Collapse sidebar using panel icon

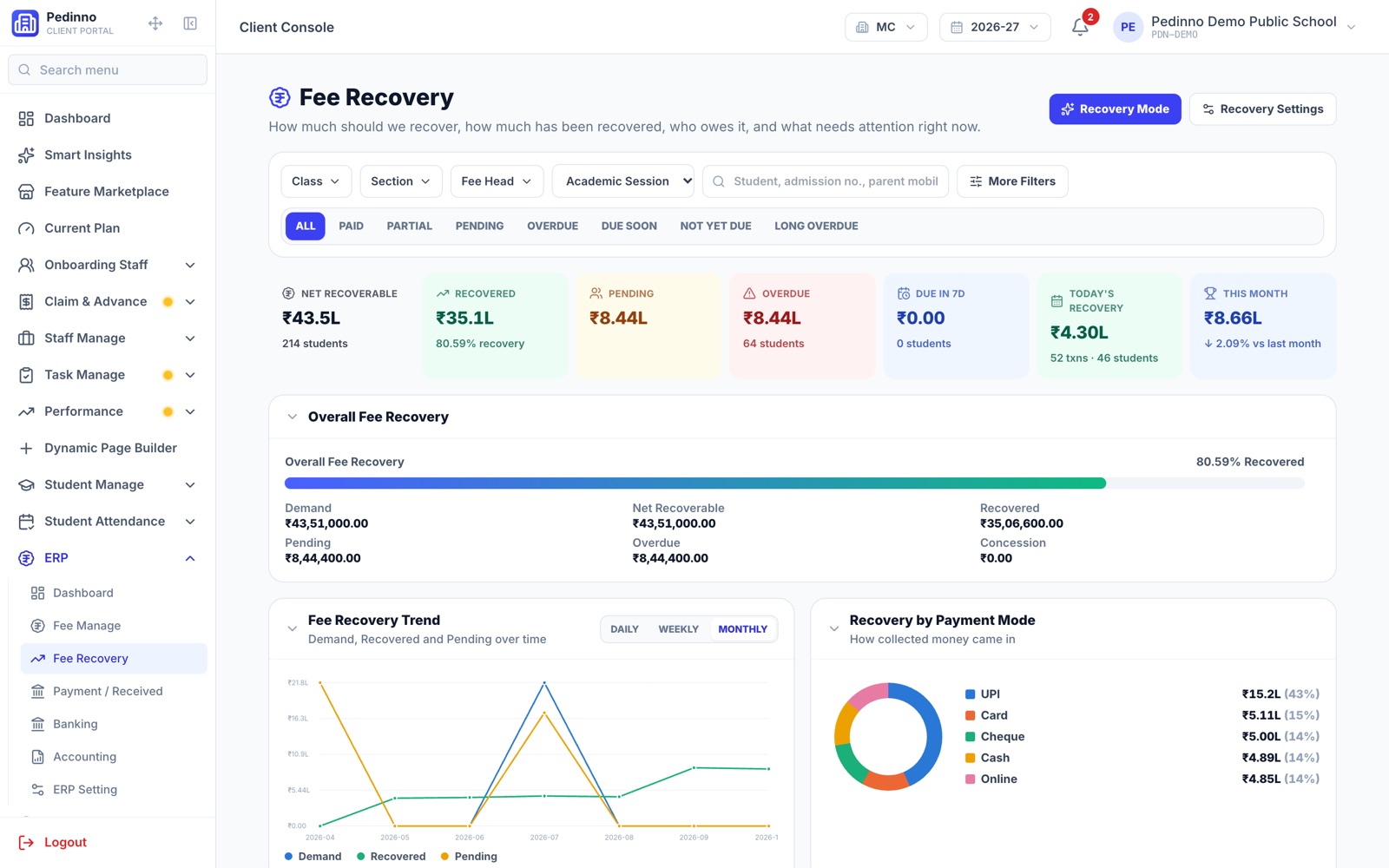pyautogui.click(x=190, y=23)
